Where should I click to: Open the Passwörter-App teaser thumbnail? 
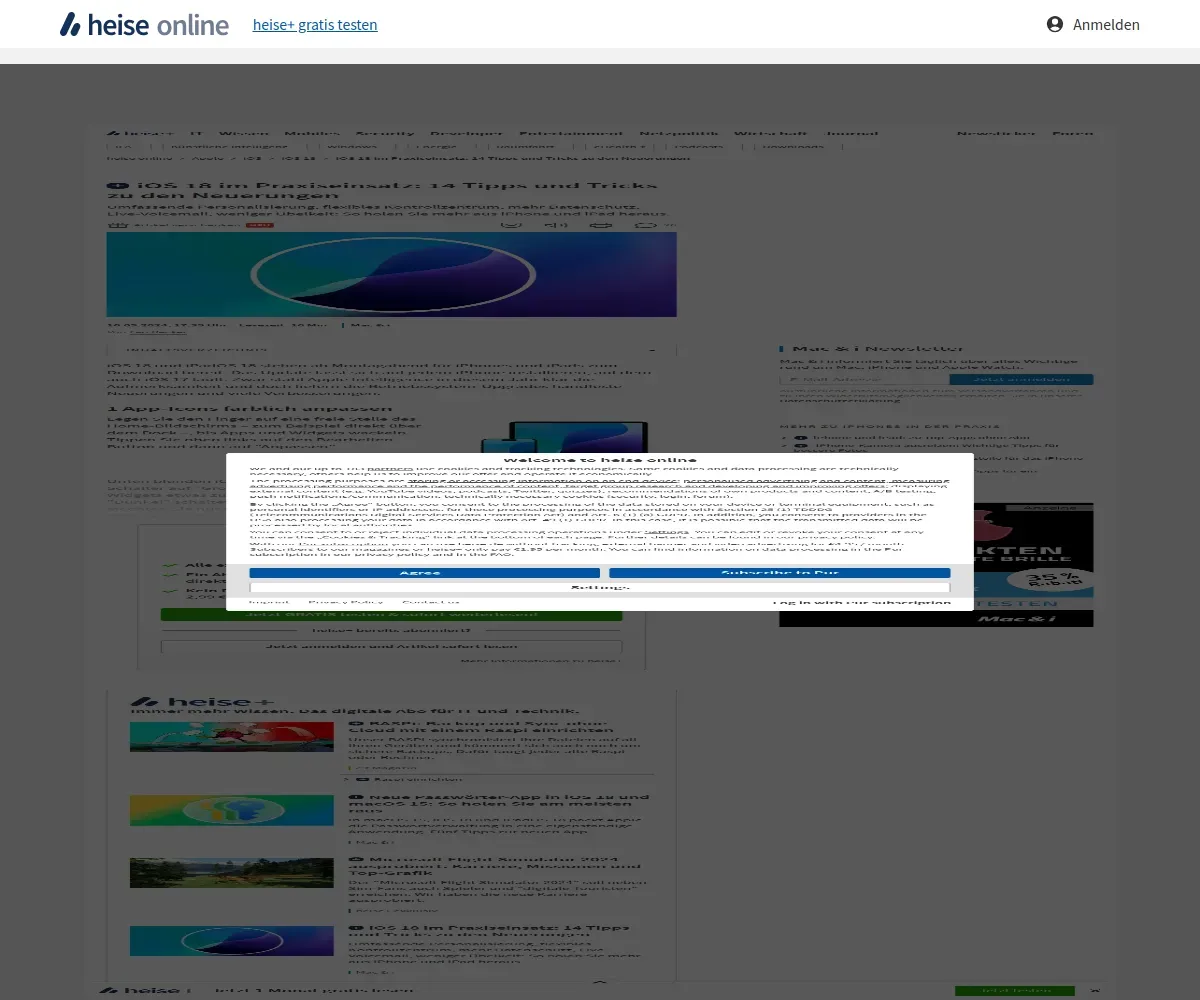232,810
